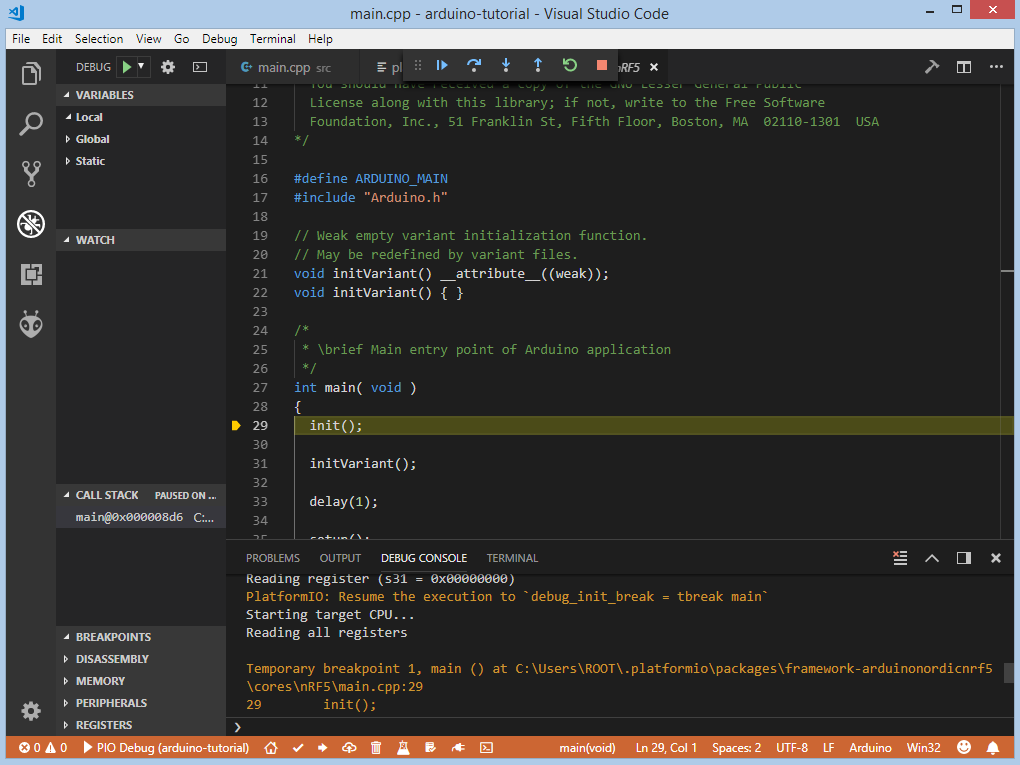Image resolution: width=1020 pixels, height=765 pixels.
Task: Collapse the VARIABLES section
Action: (x=141, y=95)
